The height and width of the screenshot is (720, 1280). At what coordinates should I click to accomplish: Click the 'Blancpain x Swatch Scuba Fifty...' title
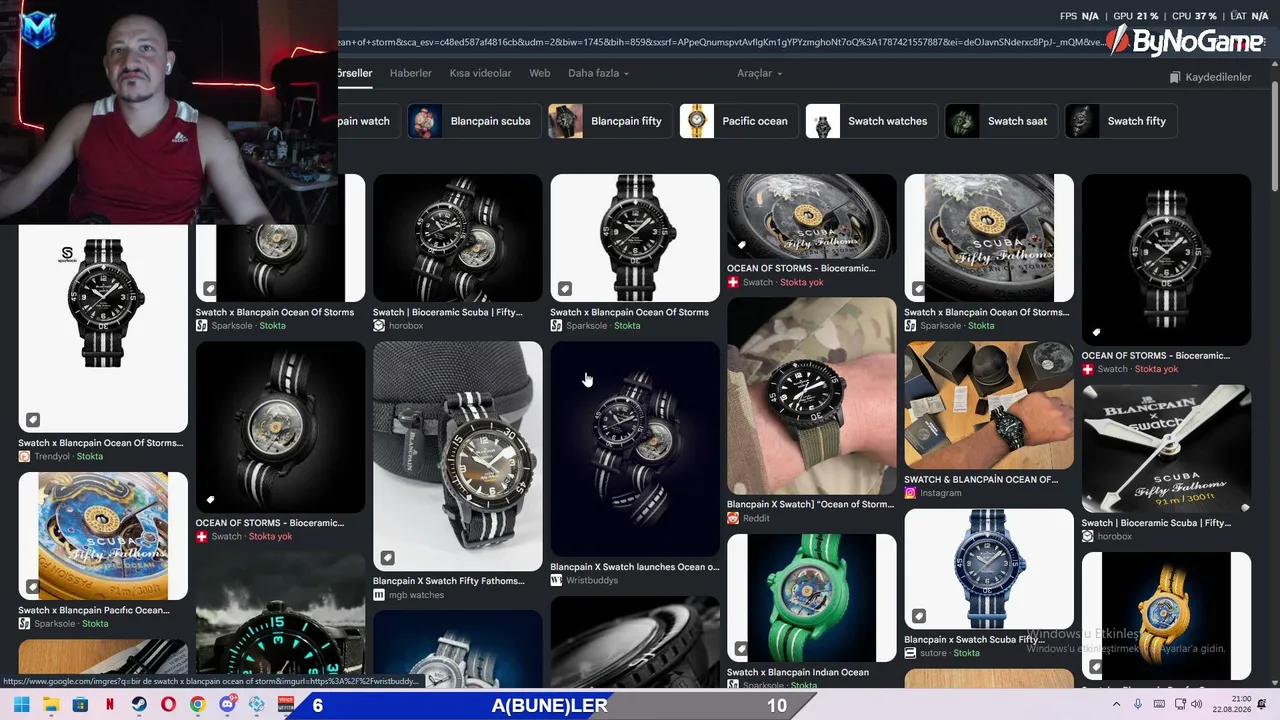[974, 639]
